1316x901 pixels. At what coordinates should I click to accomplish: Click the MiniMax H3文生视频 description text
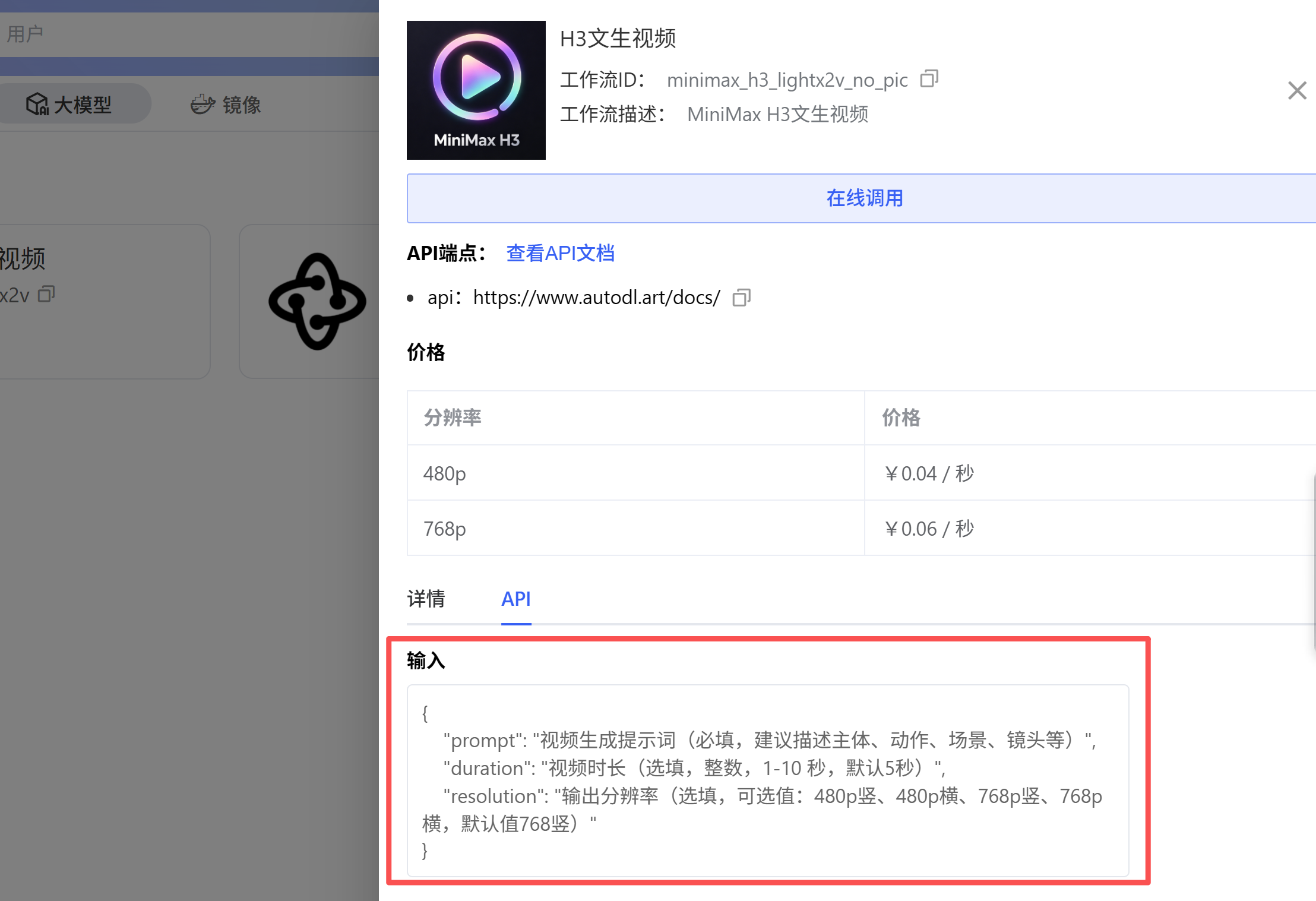tap(777, 114)
